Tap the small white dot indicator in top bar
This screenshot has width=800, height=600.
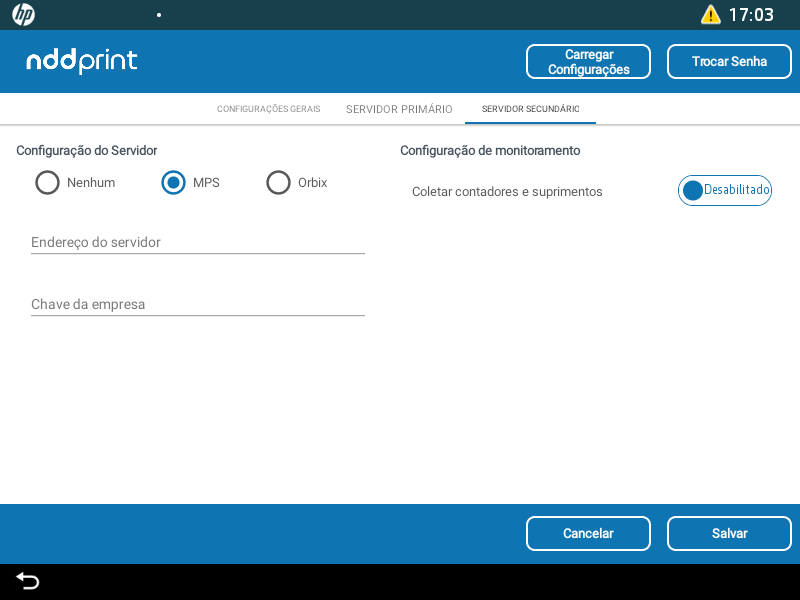pos(159,16)
